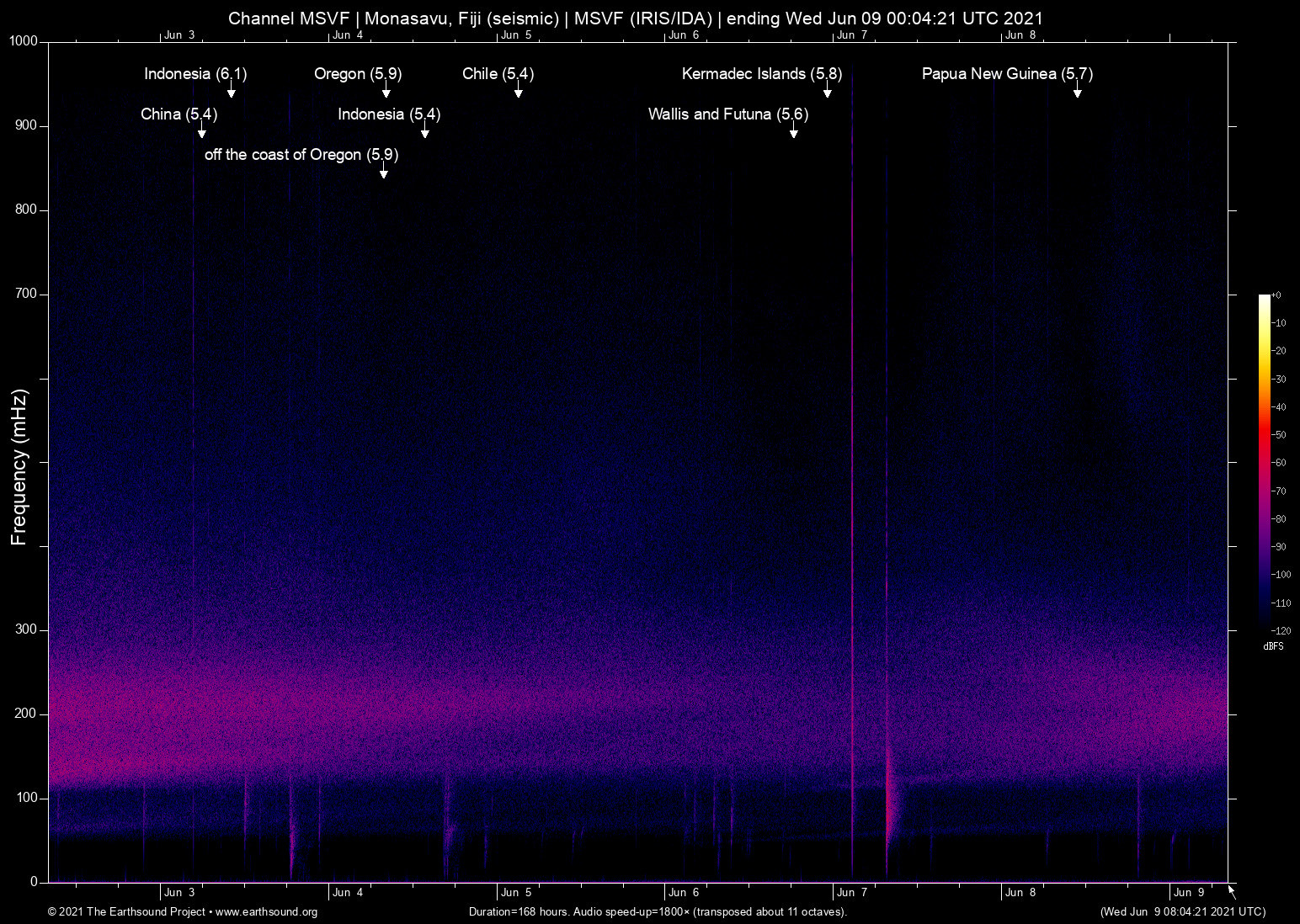Click the 200 tick label on frequency axis
This screenshot has height=924, width=1300.
tap(26, 714)
